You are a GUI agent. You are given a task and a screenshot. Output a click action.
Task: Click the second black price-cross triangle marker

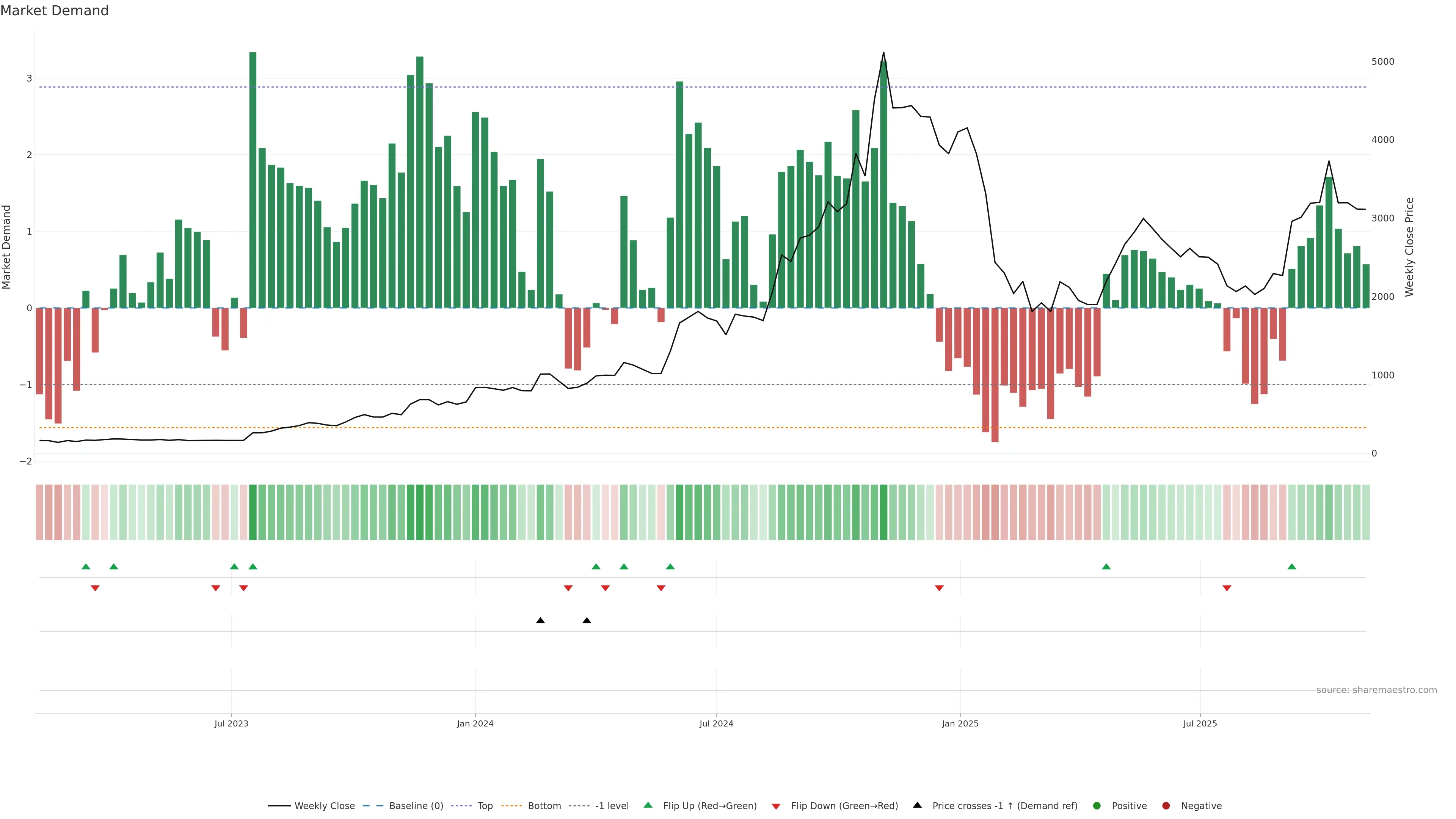tap(587, 621)
